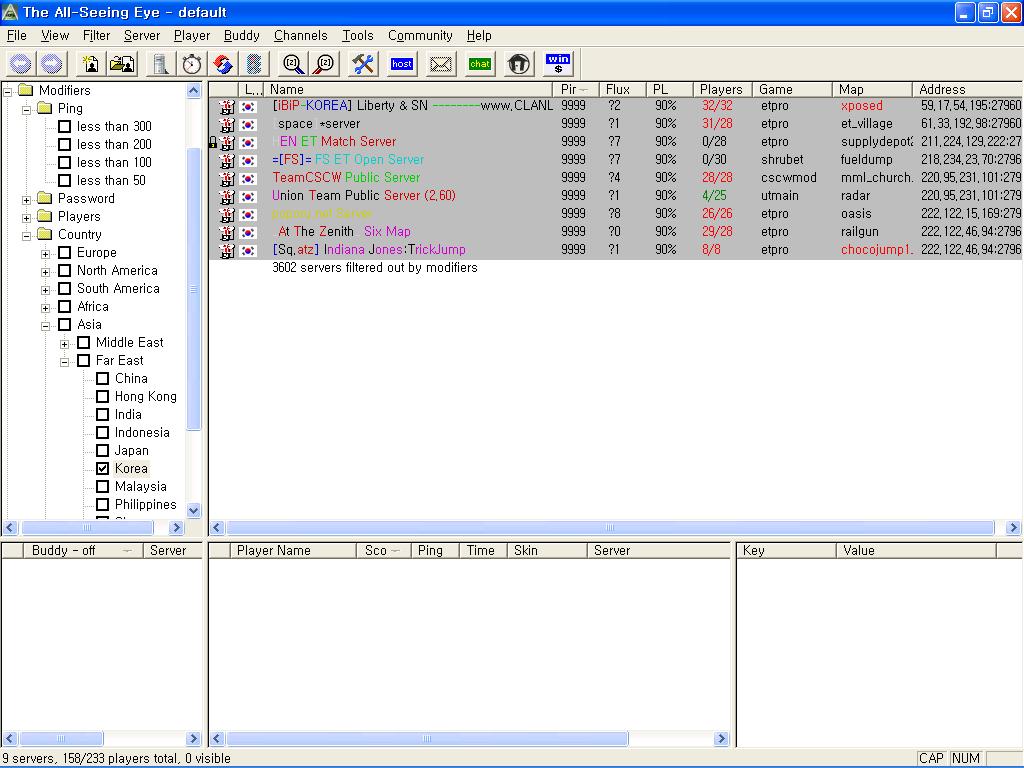Image resolution: width=1024 pixels, height=768 pixels.
Task: Click the green chat icon
Action: pos(480,64)
